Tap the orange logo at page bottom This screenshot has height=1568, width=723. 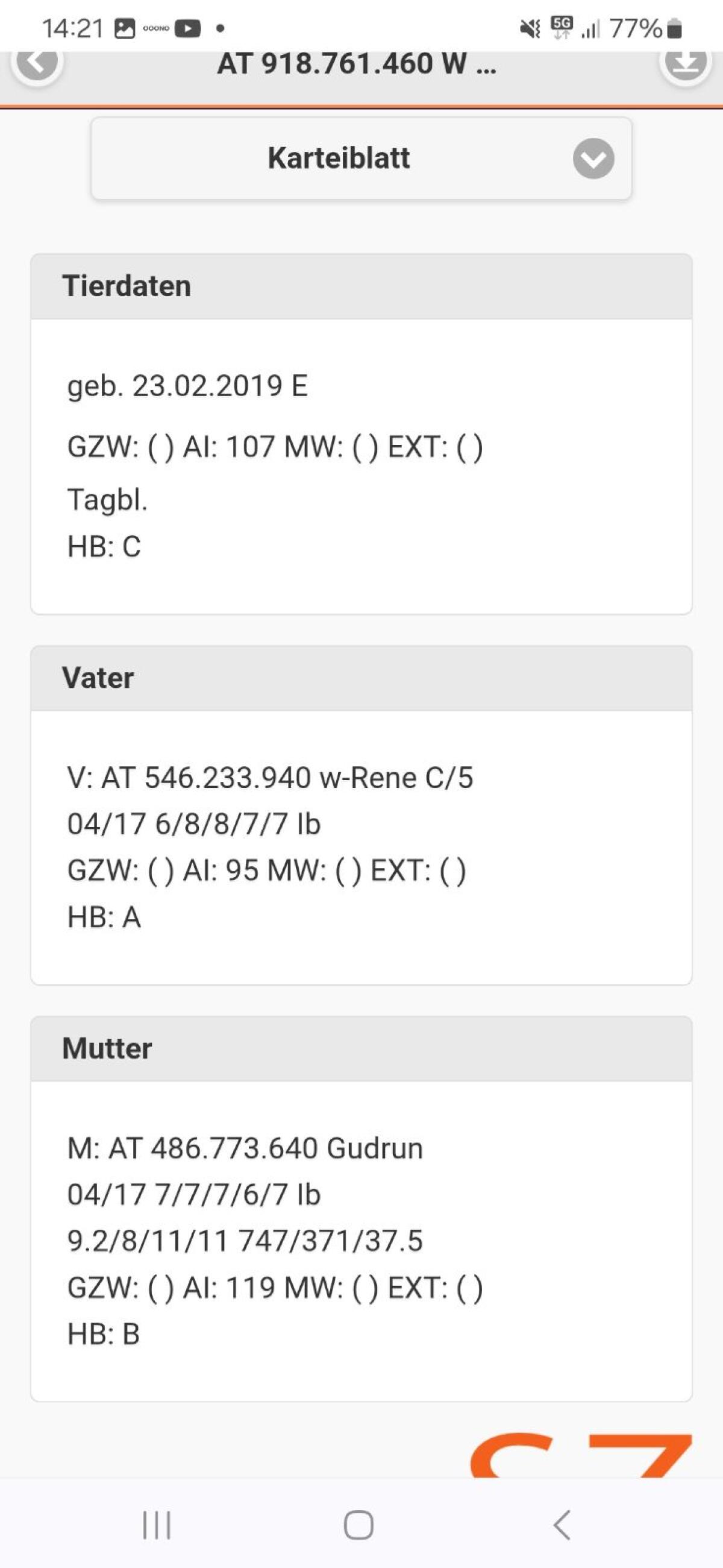pyautogui.click(x=581, y=1455)
